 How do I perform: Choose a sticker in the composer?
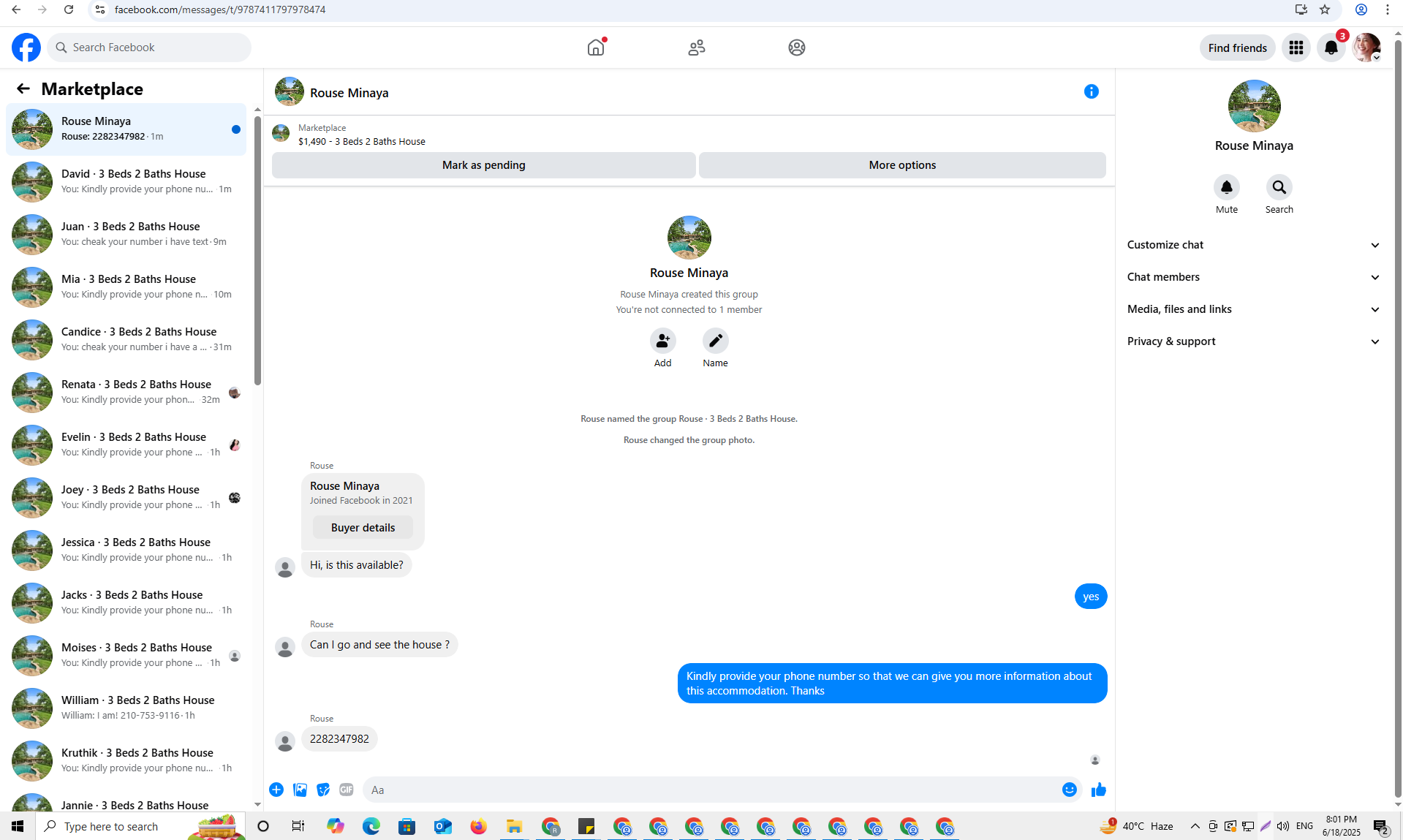323,790
